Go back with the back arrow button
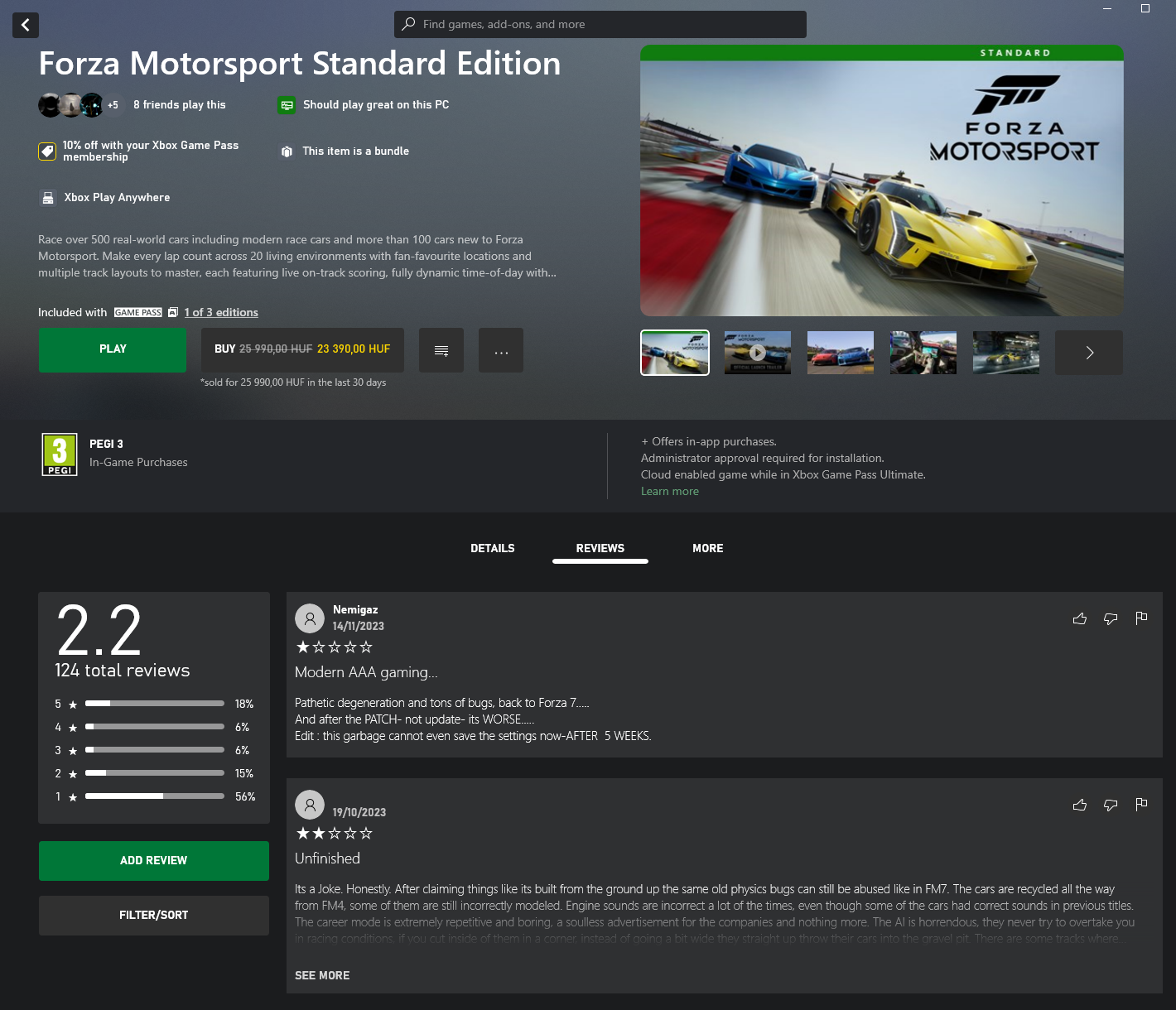 (26, 25)
